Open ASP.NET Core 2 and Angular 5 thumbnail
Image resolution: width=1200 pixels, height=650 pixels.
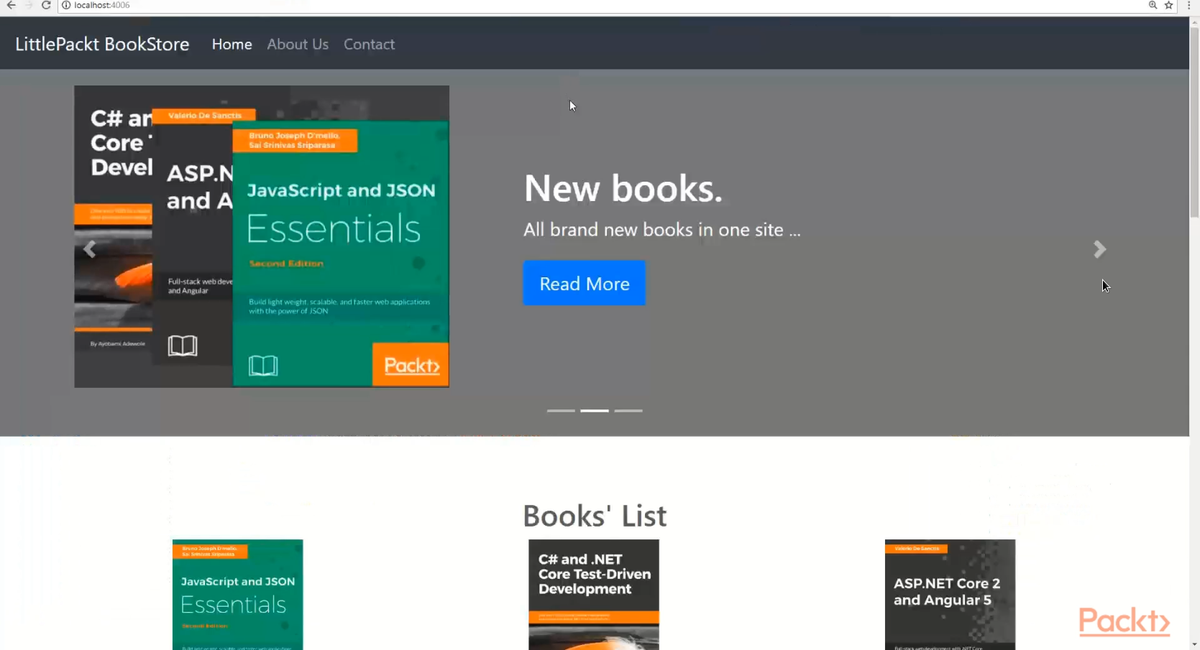950,595
